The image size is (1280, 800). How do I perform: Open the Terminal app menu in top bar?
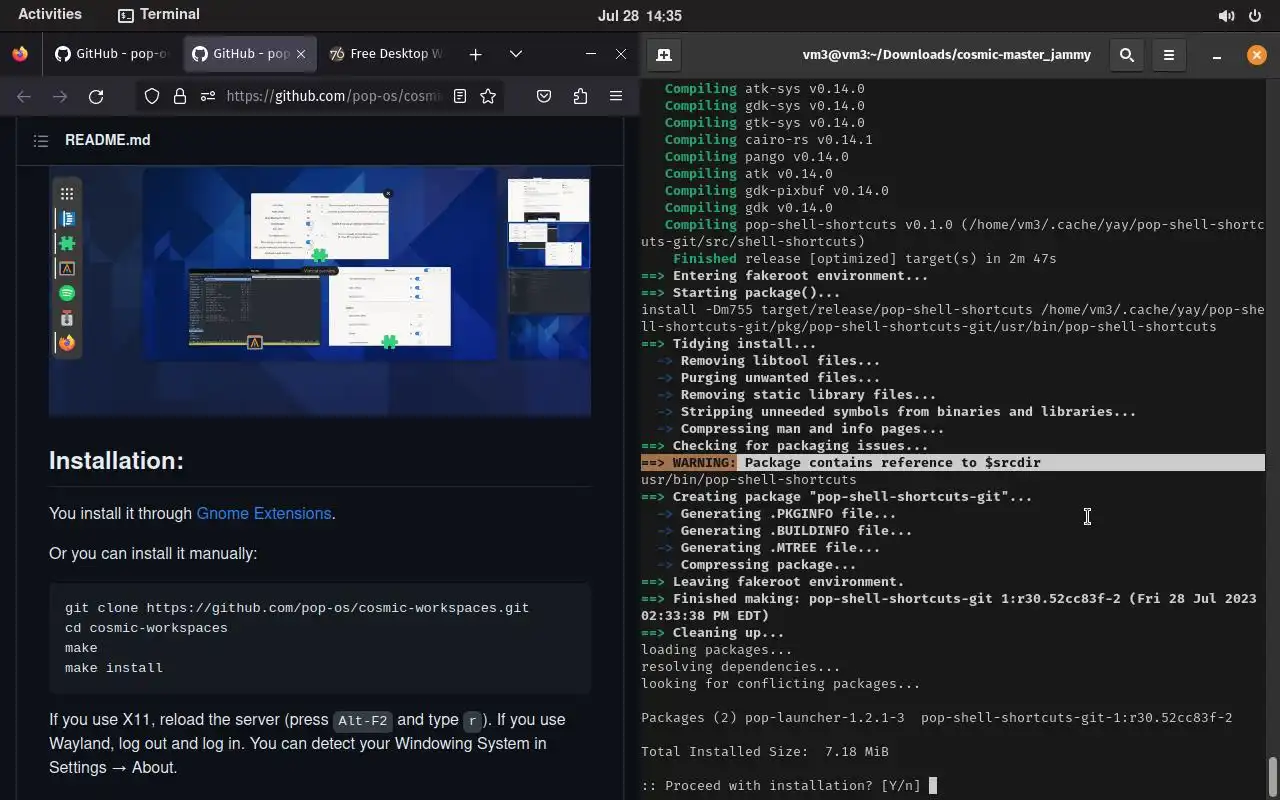(159, 15)
